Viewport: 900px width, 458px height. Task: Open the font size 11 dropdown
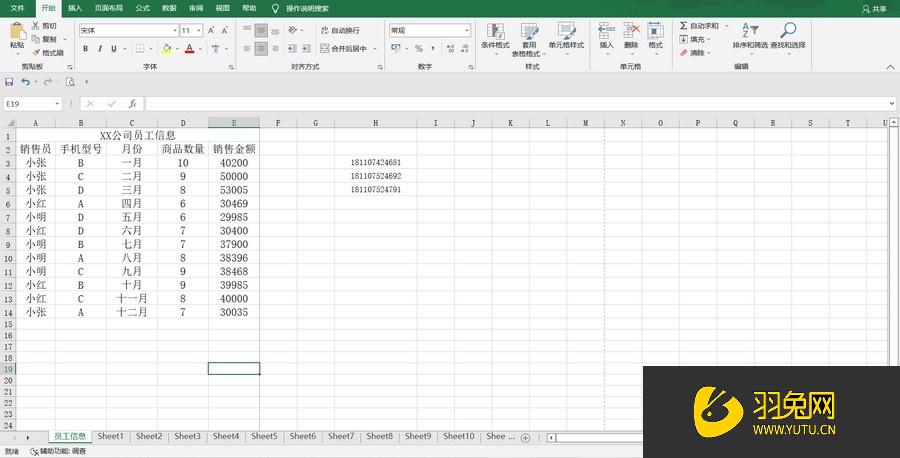199,30
